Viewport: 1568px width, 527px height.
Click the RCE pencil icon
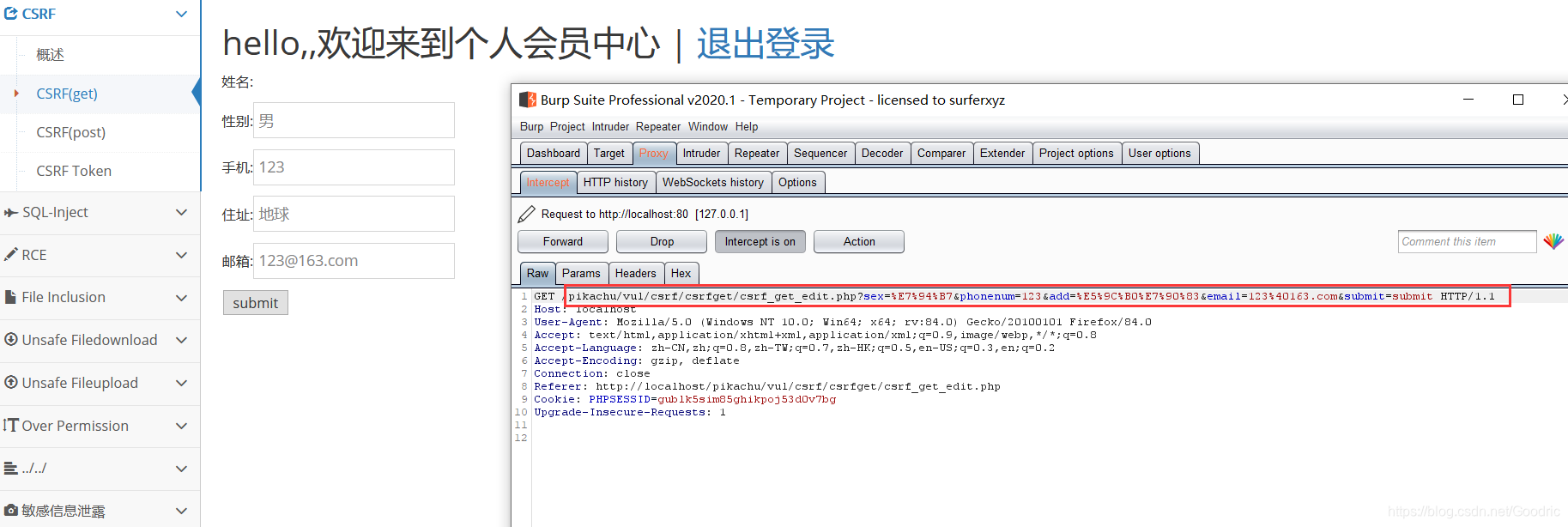[11, 255]
